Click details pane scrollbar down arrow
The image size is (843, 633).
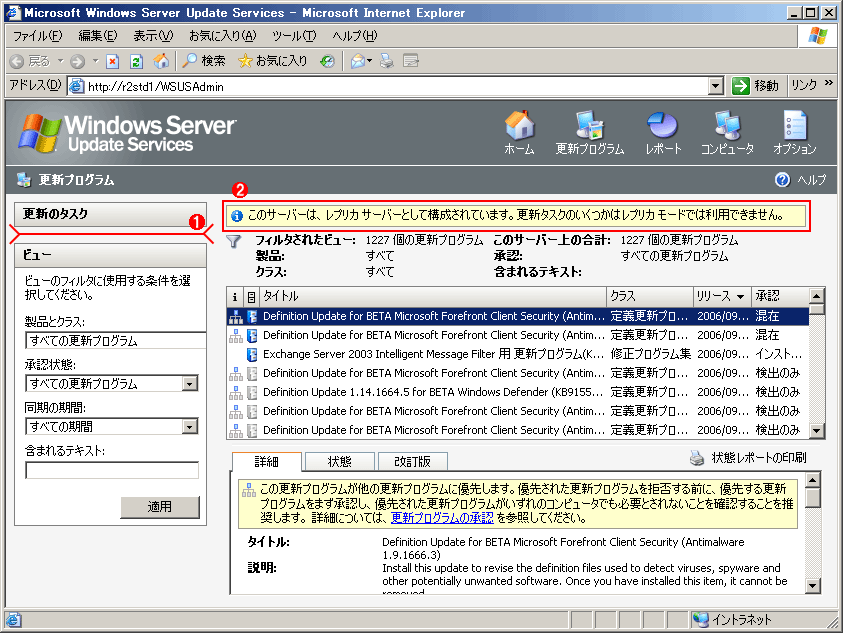tap(813, 586)
